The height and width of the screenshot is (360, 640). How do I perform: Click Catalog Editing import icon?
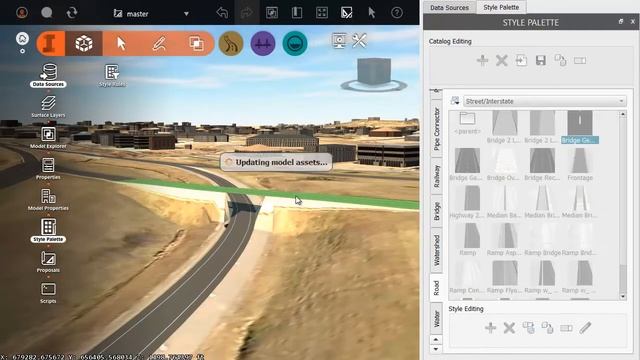pos(521,60)
